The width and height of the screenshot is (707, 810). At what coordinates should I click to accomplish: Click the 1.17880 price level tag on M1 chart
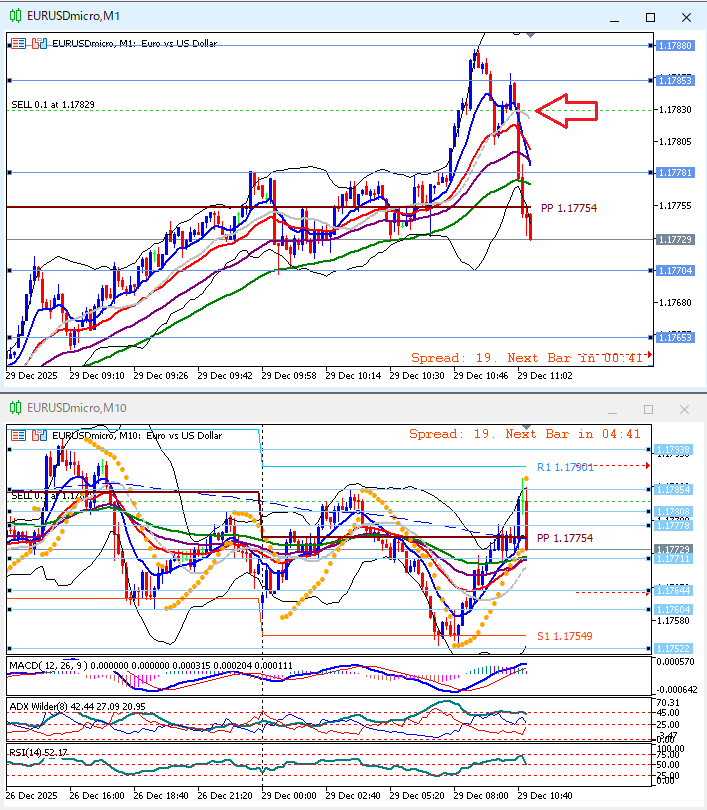(x=675, y=46)
